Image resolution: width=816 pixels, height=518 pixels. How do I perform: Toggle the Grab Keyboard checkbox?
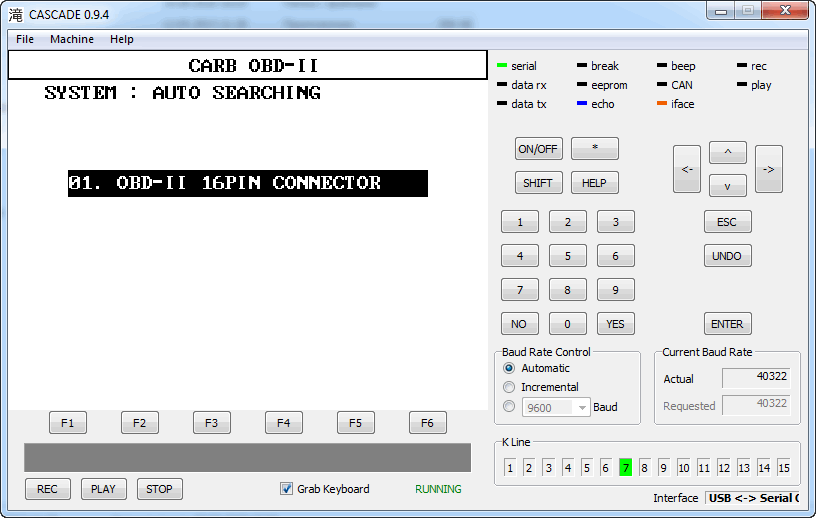point(286,488)
